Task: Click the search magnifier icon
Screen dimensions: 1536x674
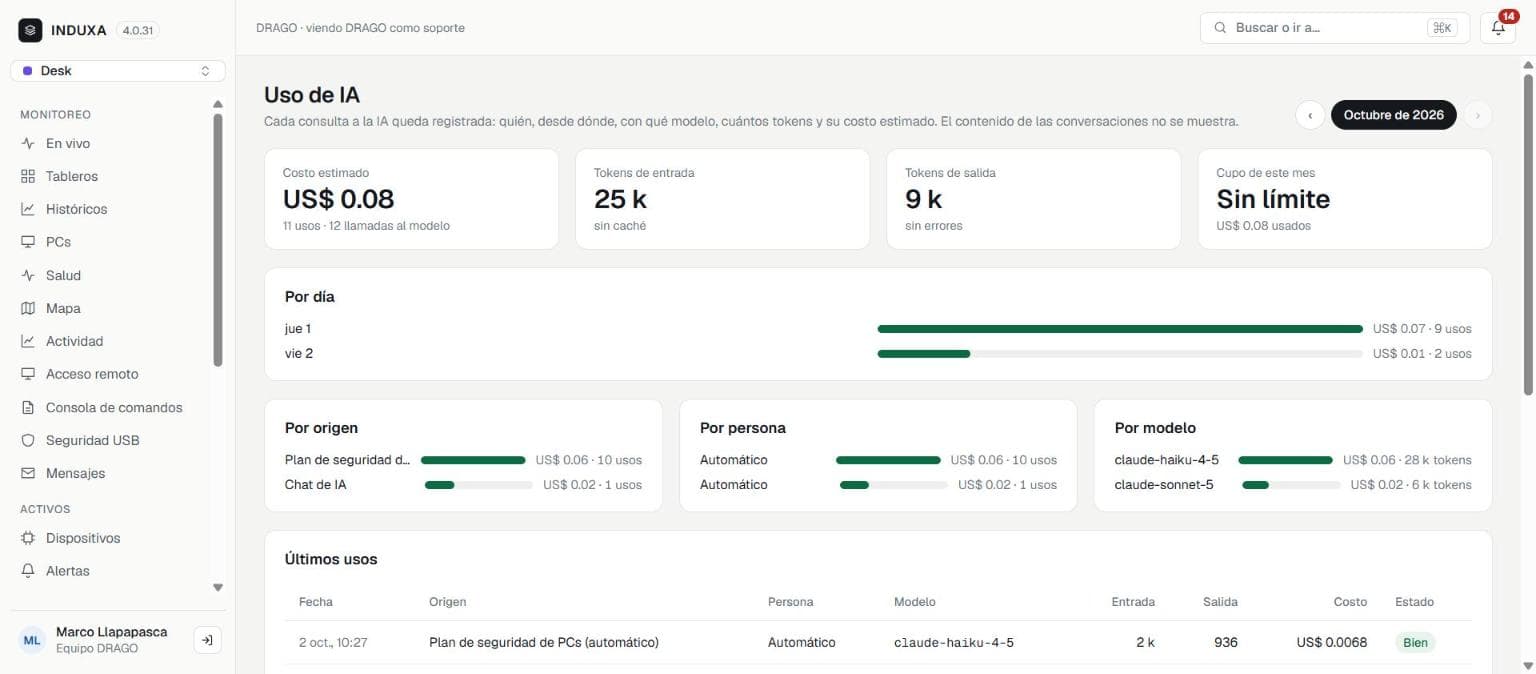Action: pos(1220,28)
